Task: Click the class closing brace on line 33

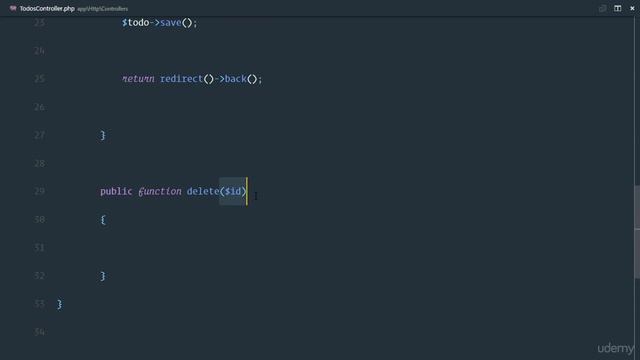Action: [60, 304]
